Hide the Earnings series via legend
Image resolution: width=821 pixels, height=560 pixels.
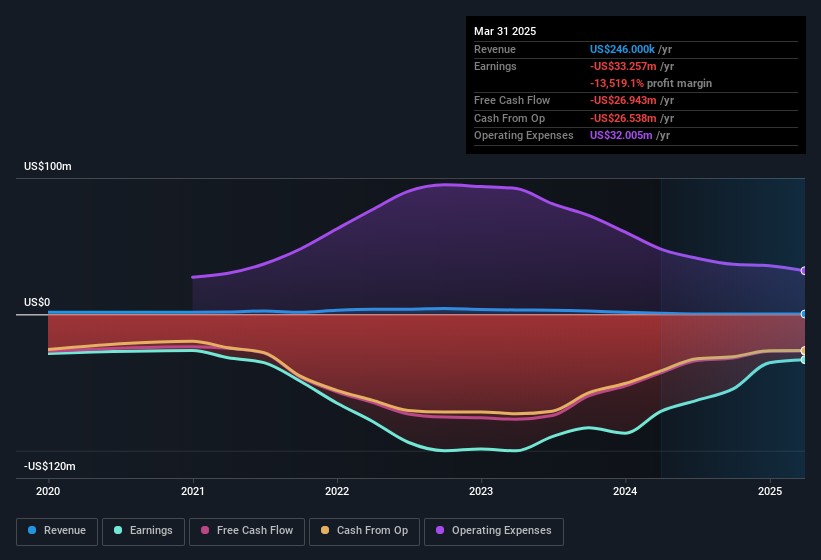pos(143,531)
